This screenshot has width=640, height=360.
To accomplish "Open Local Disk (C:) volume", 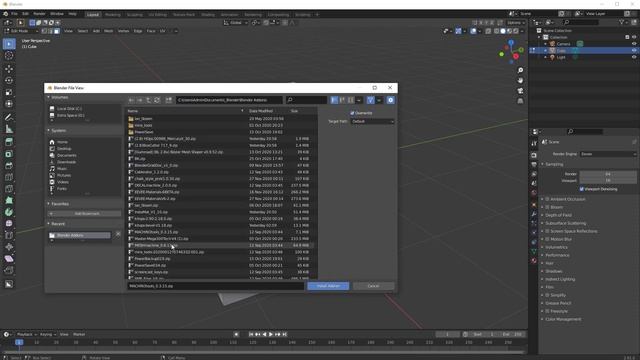I will pos(69,109).
